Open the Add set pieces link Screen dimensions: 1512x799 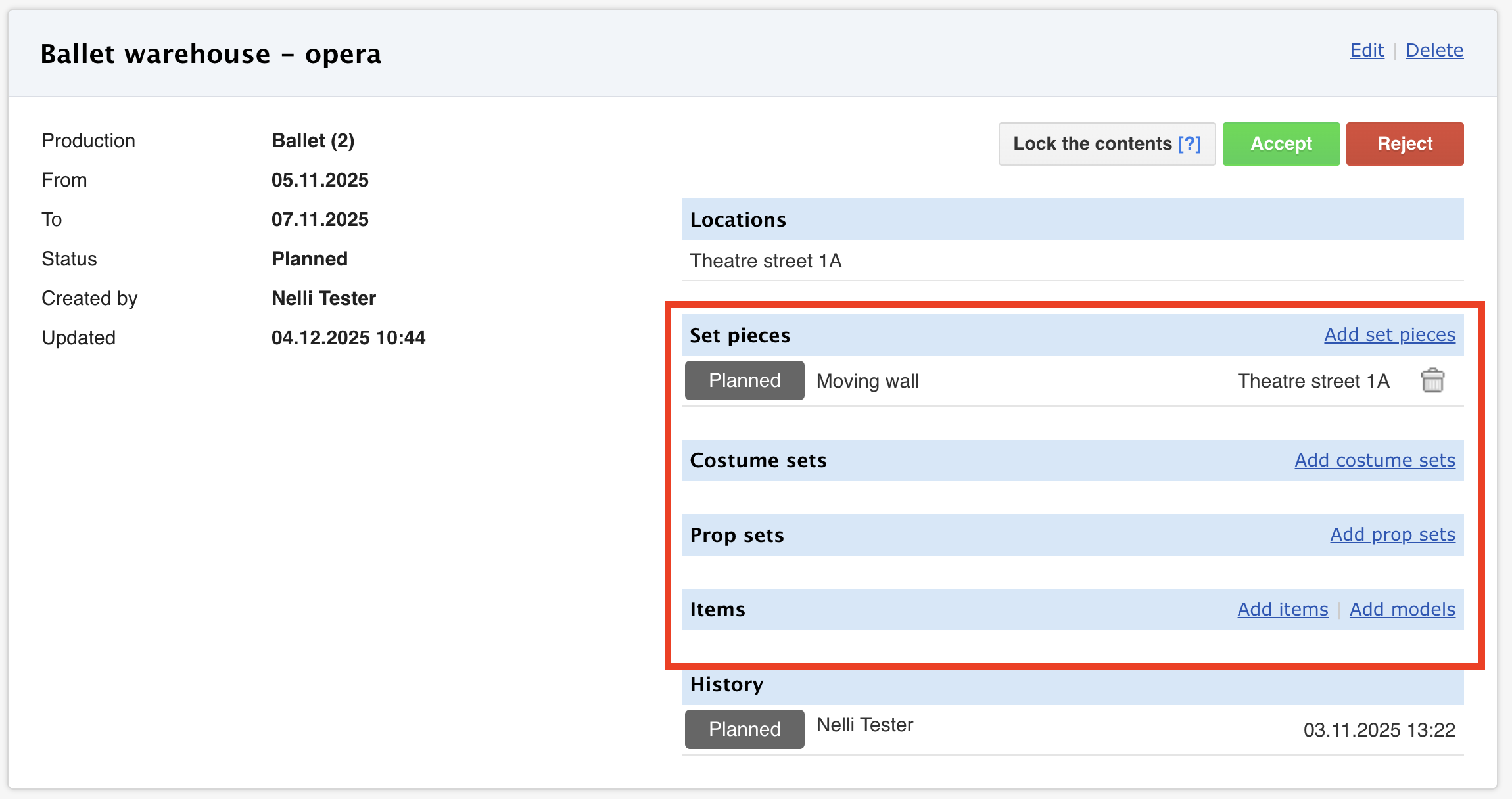(x=1390, y=335)
